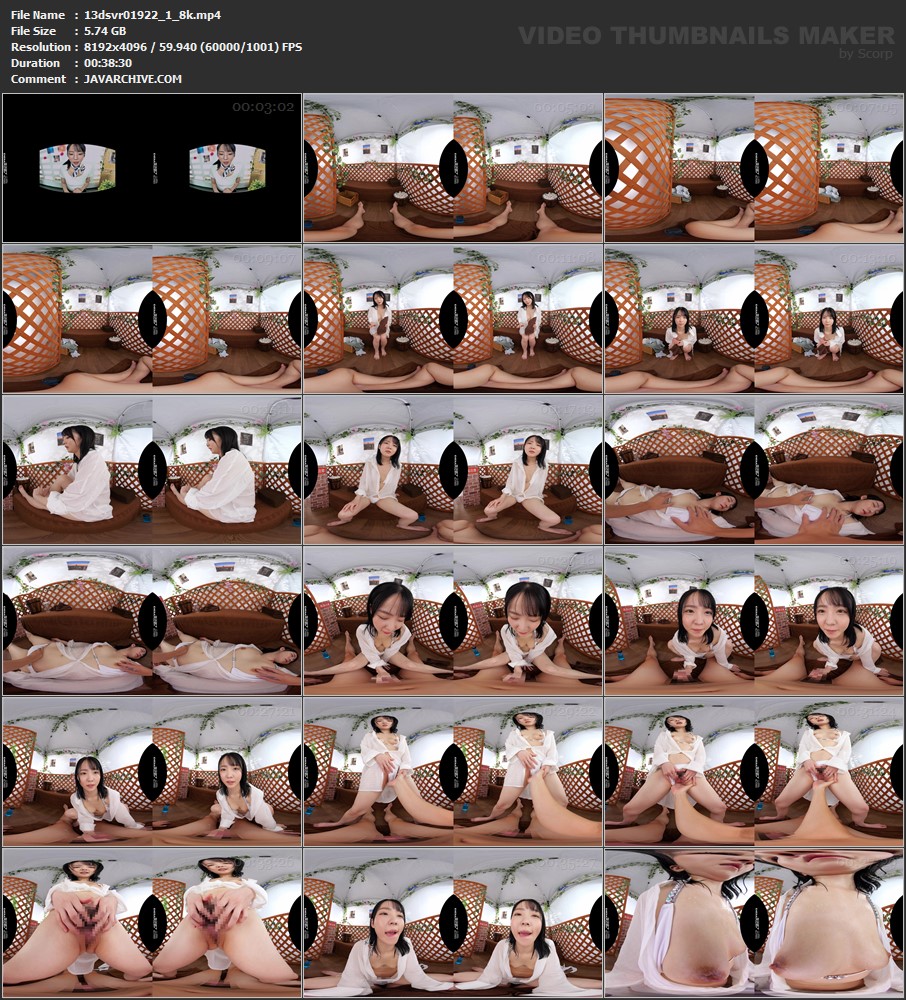Click the Comment label in header
906x1000 pixels.
pos(38,79)
